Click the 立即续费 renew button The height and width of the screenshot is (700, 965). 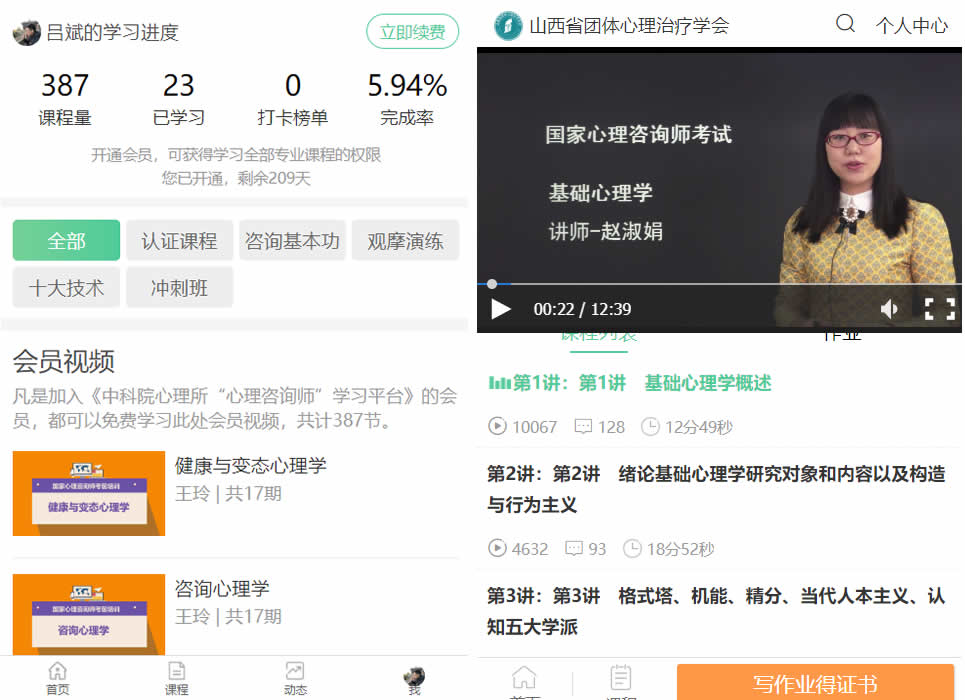tap(412, 32)
